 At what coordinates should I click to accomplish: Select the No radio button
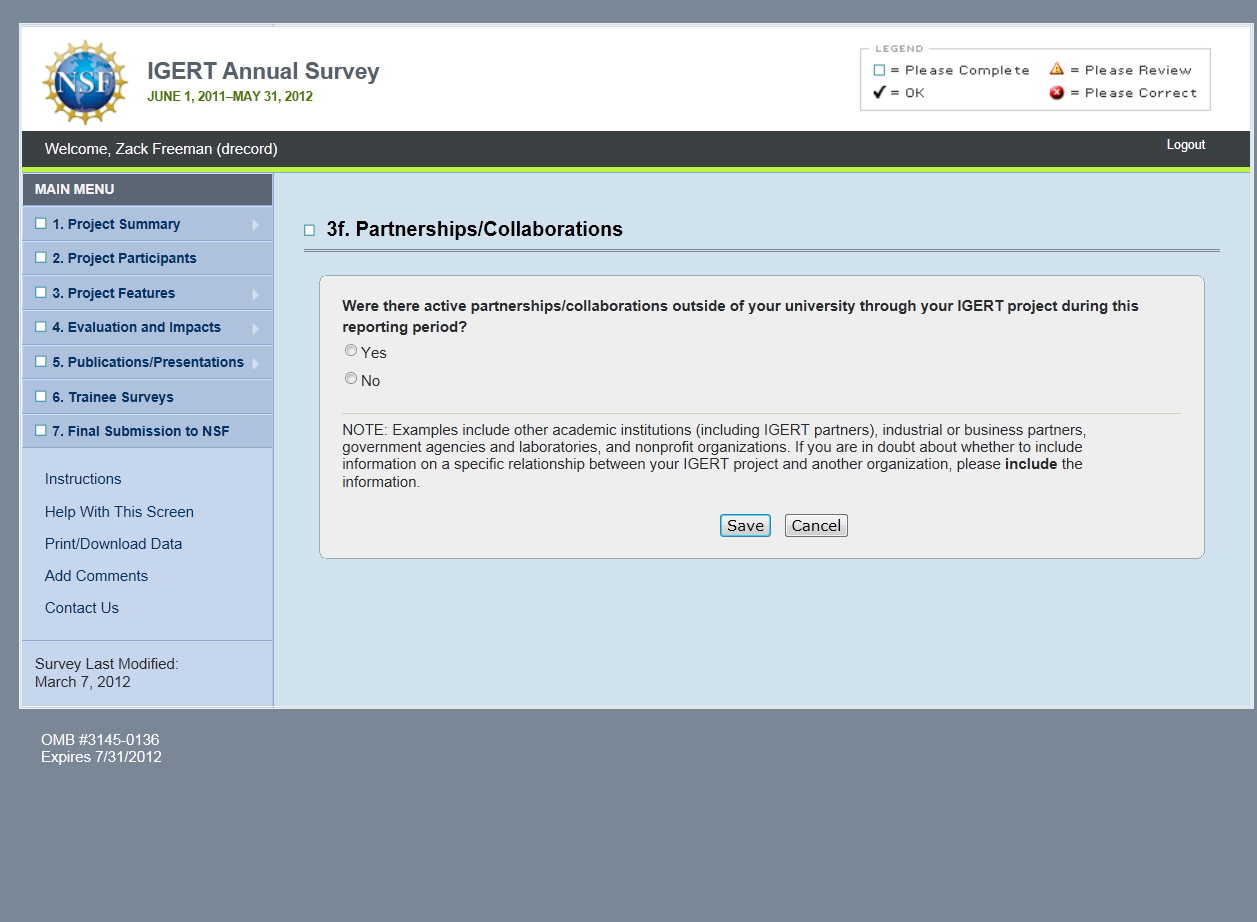point(351,379)
